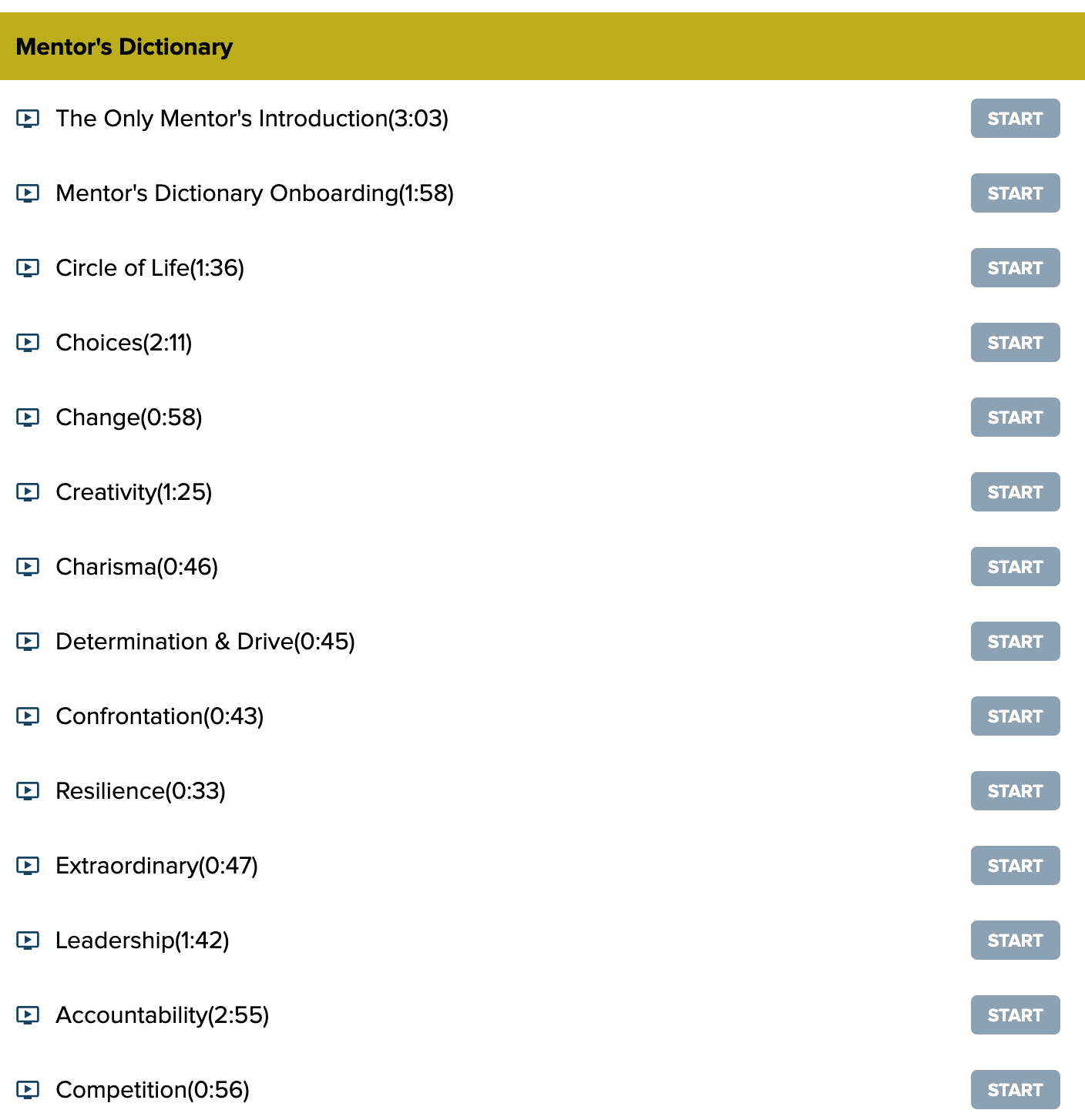Click the video icon beside Extraordinary
Image resolution: width=1085 pixels, height=1120 pixels.
[28, 866]
